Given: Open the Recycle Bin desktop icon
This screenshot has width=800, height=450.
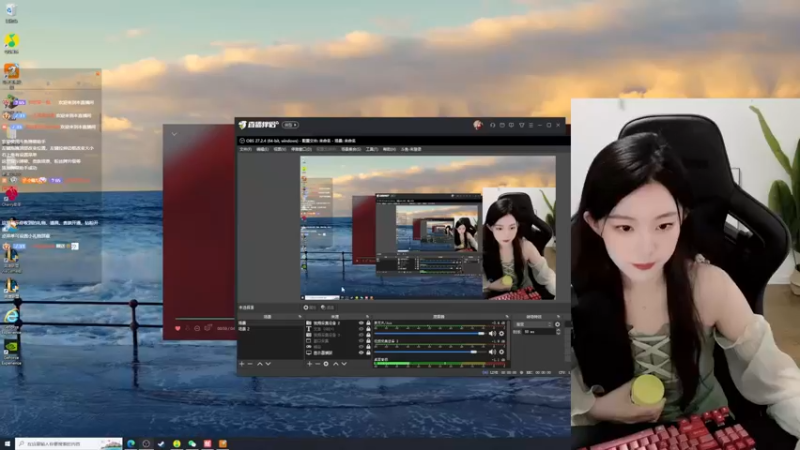Looking at the screenshot, I should [x=11, y=12].
